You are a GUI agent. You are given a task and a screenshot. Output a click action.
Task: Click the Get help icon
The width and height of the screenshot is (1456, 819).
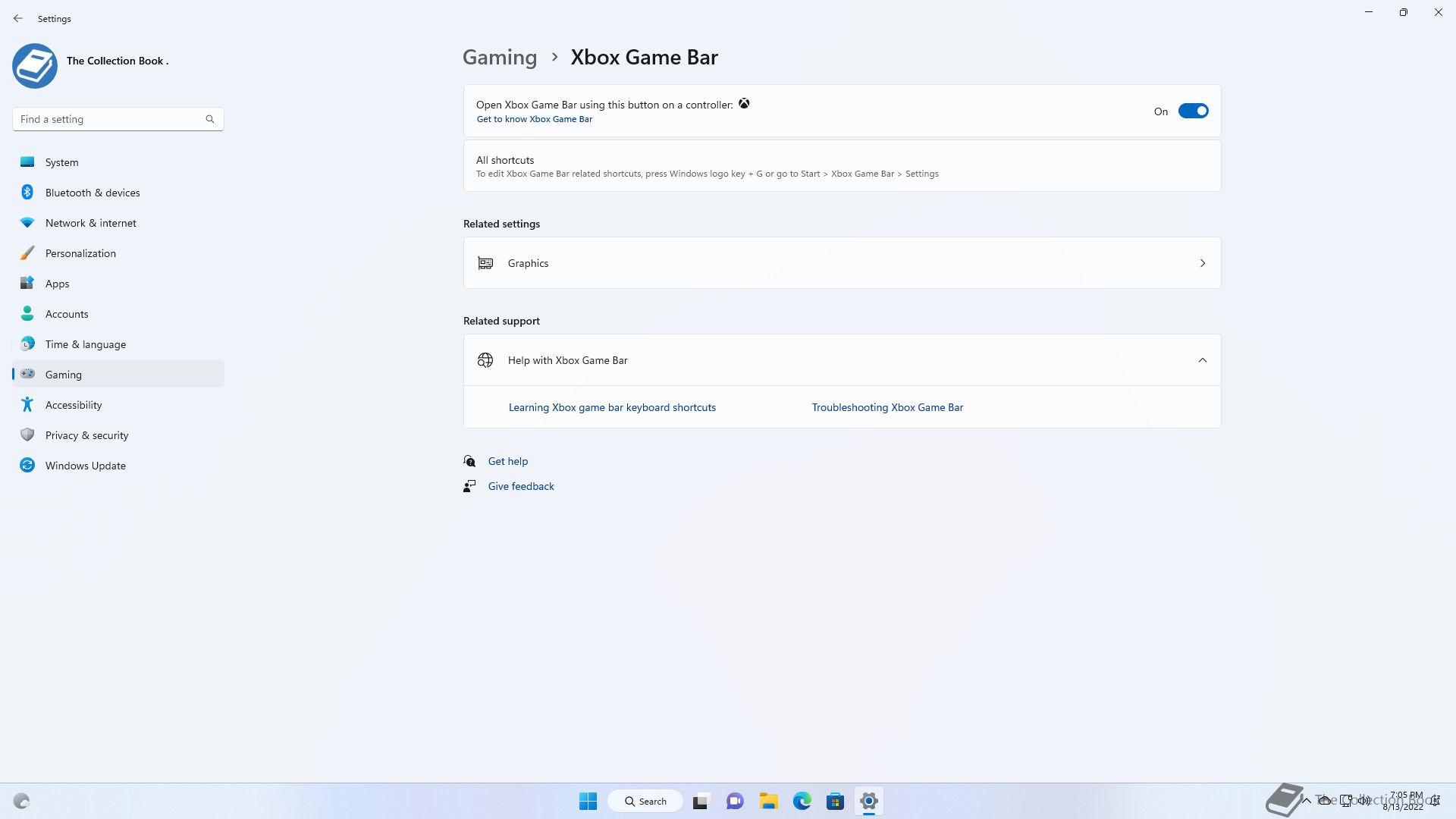[469, 461]
